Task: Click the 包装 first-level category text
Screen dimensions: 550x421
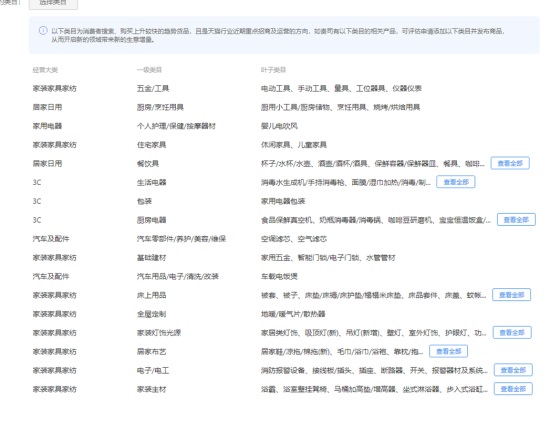Action: [144, 201]
